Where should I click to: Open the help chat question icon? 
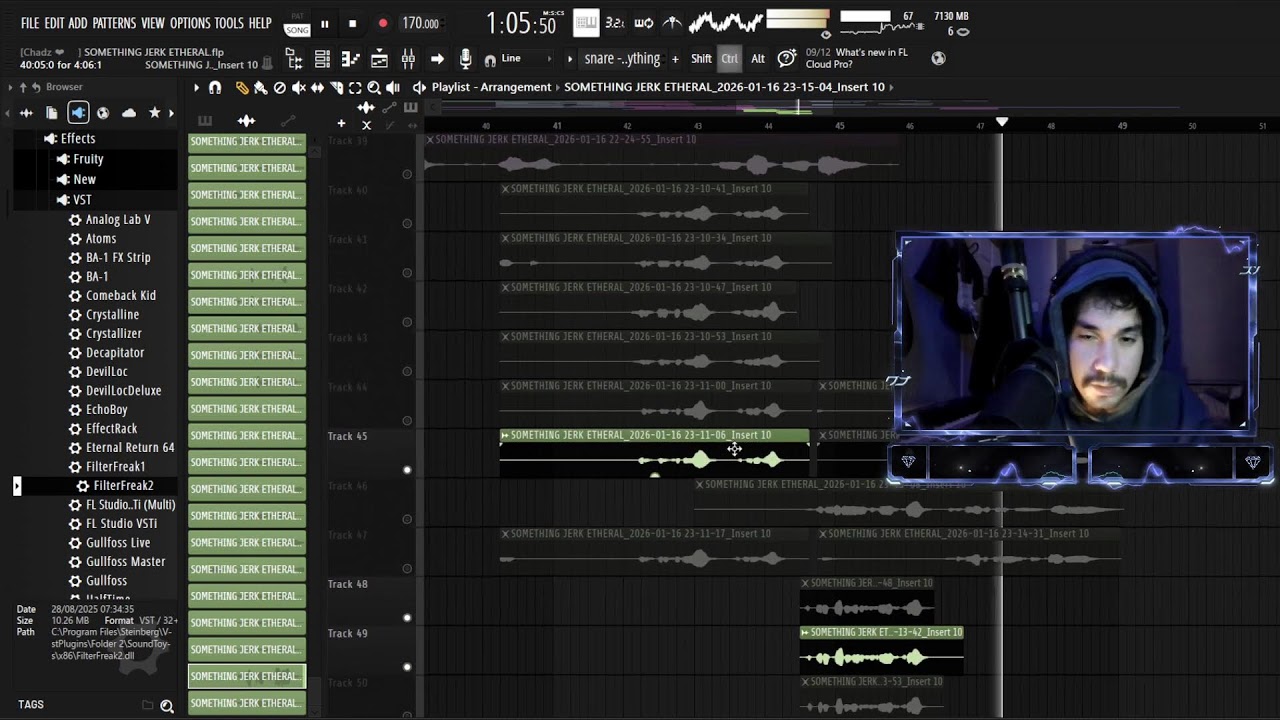tap(787, 58)
